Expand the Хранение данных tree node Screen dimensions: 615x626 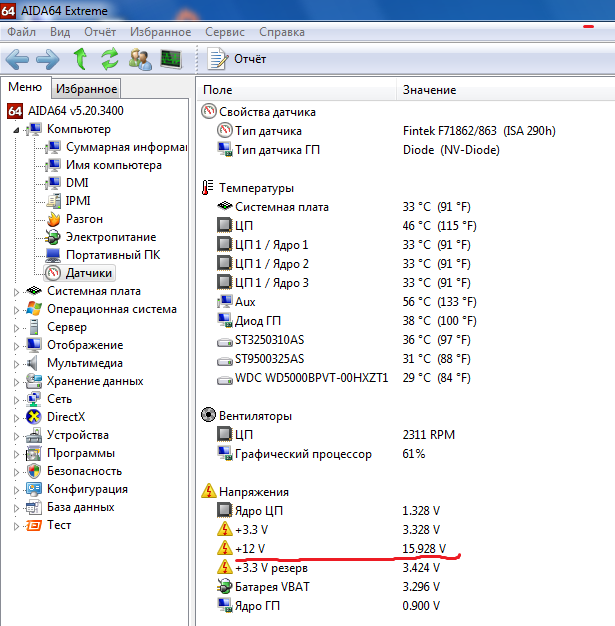[x=16, y=382]
